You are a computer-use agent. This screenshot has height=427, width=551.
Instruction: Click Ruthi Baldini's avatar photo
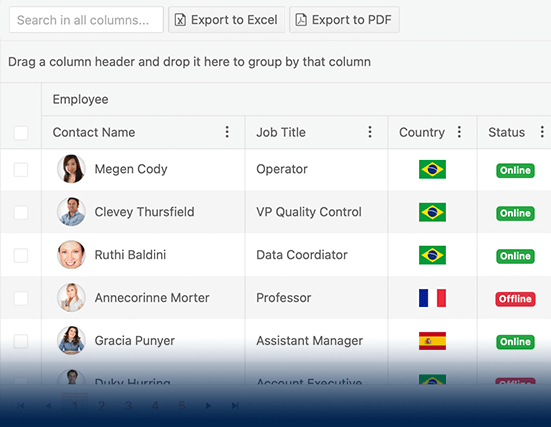(71, 255)
